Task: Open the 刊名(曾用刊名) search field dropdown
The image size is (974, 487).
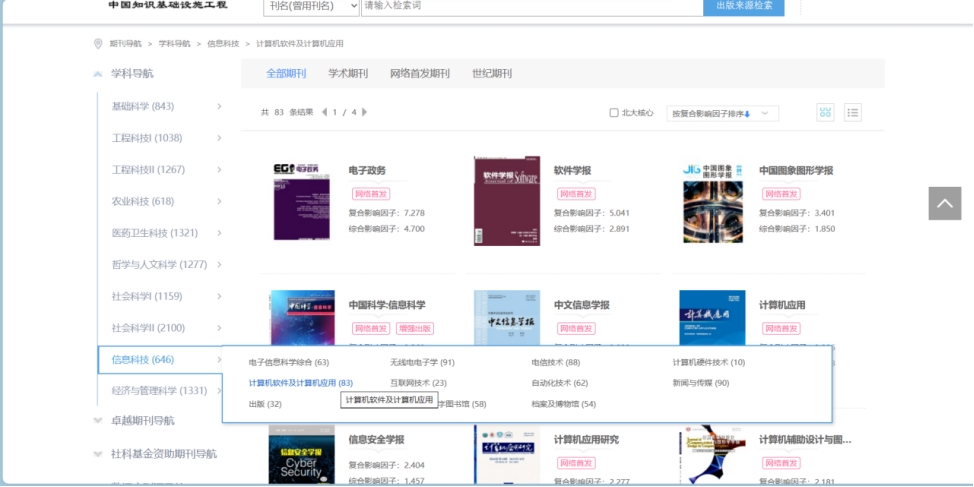Action: (311, 6)
